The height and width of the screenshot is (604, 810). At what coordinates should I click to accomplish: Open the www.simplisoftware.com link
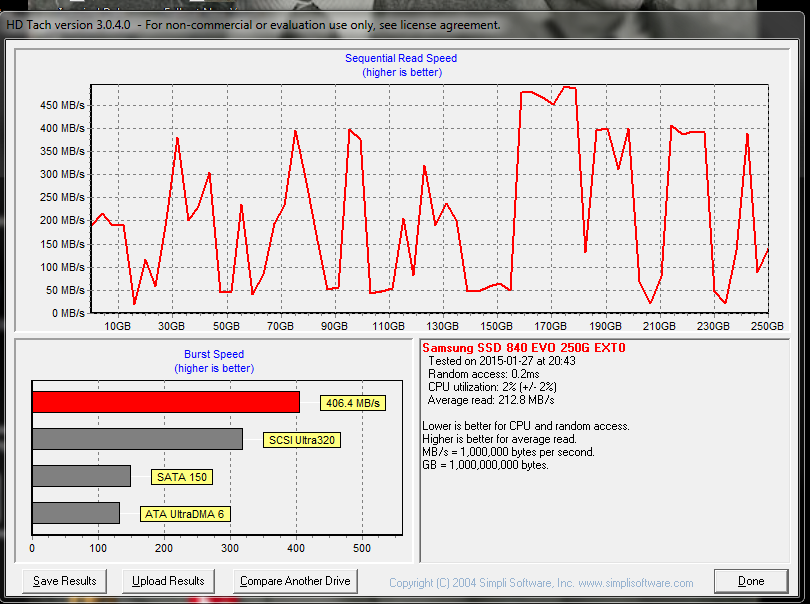point(635,583)
